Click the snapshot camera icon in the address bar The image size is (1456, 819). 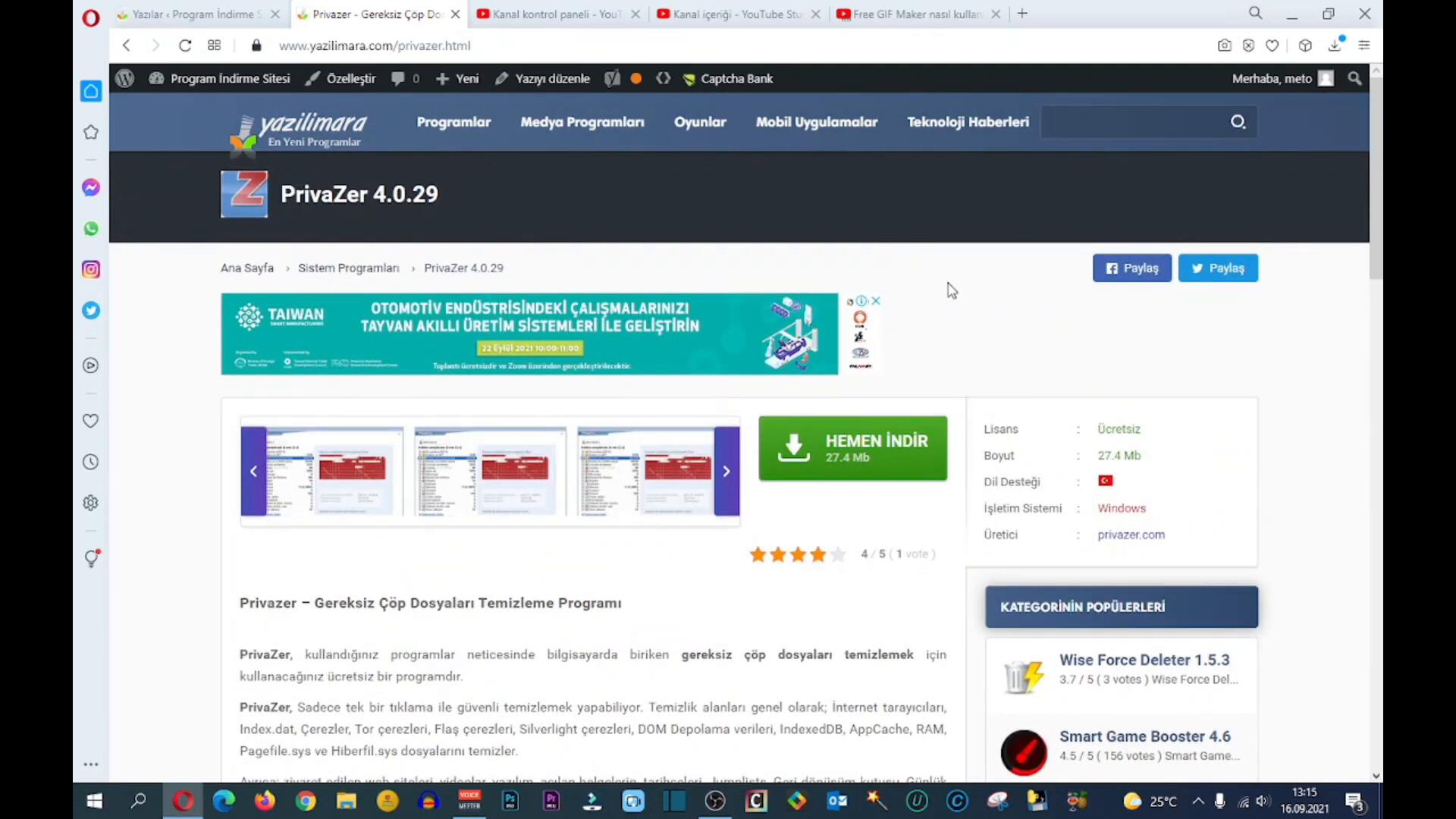coord(1224,45)
